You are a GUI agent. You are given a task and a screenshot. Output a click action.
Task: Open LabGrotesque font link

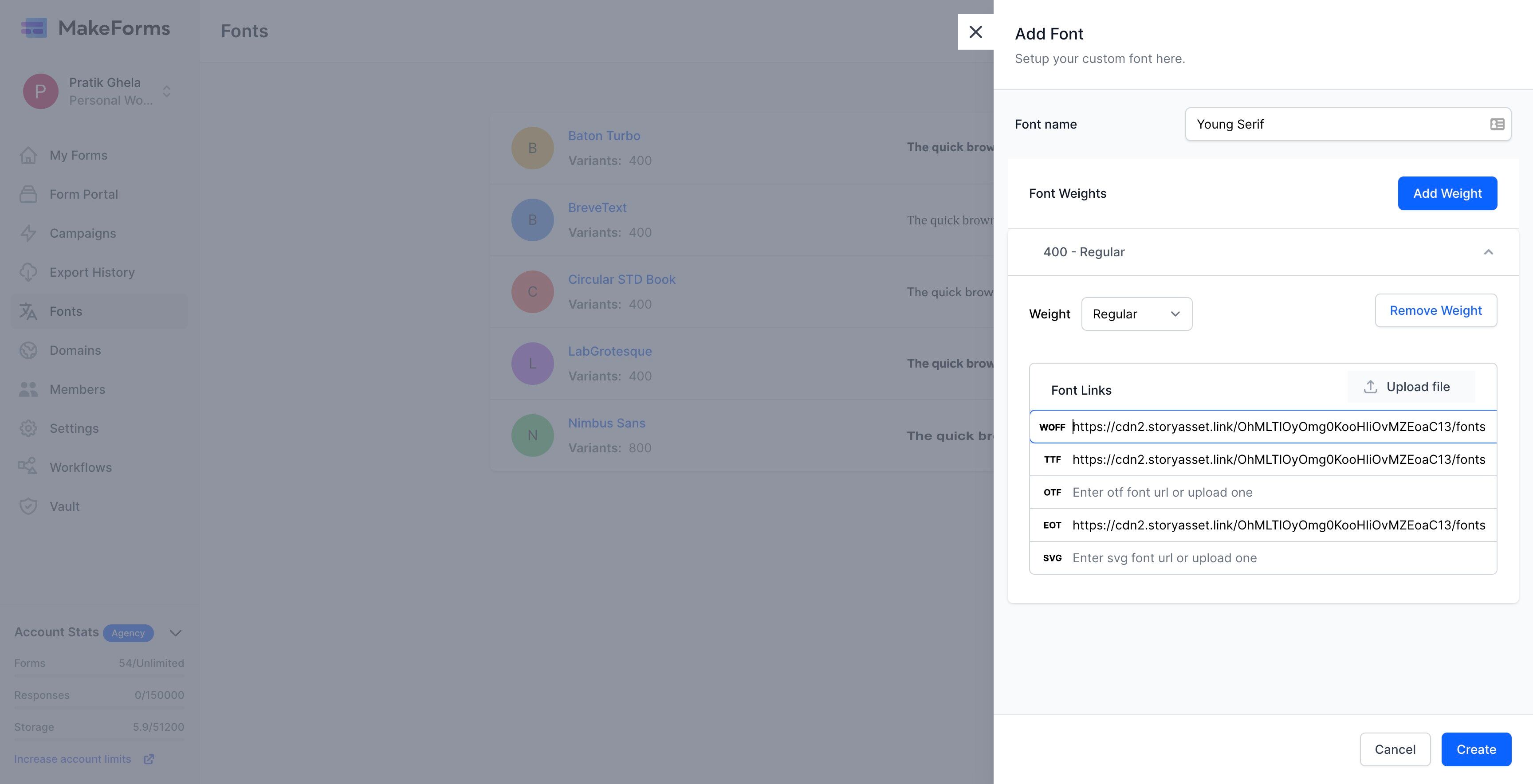pos(609,352)
